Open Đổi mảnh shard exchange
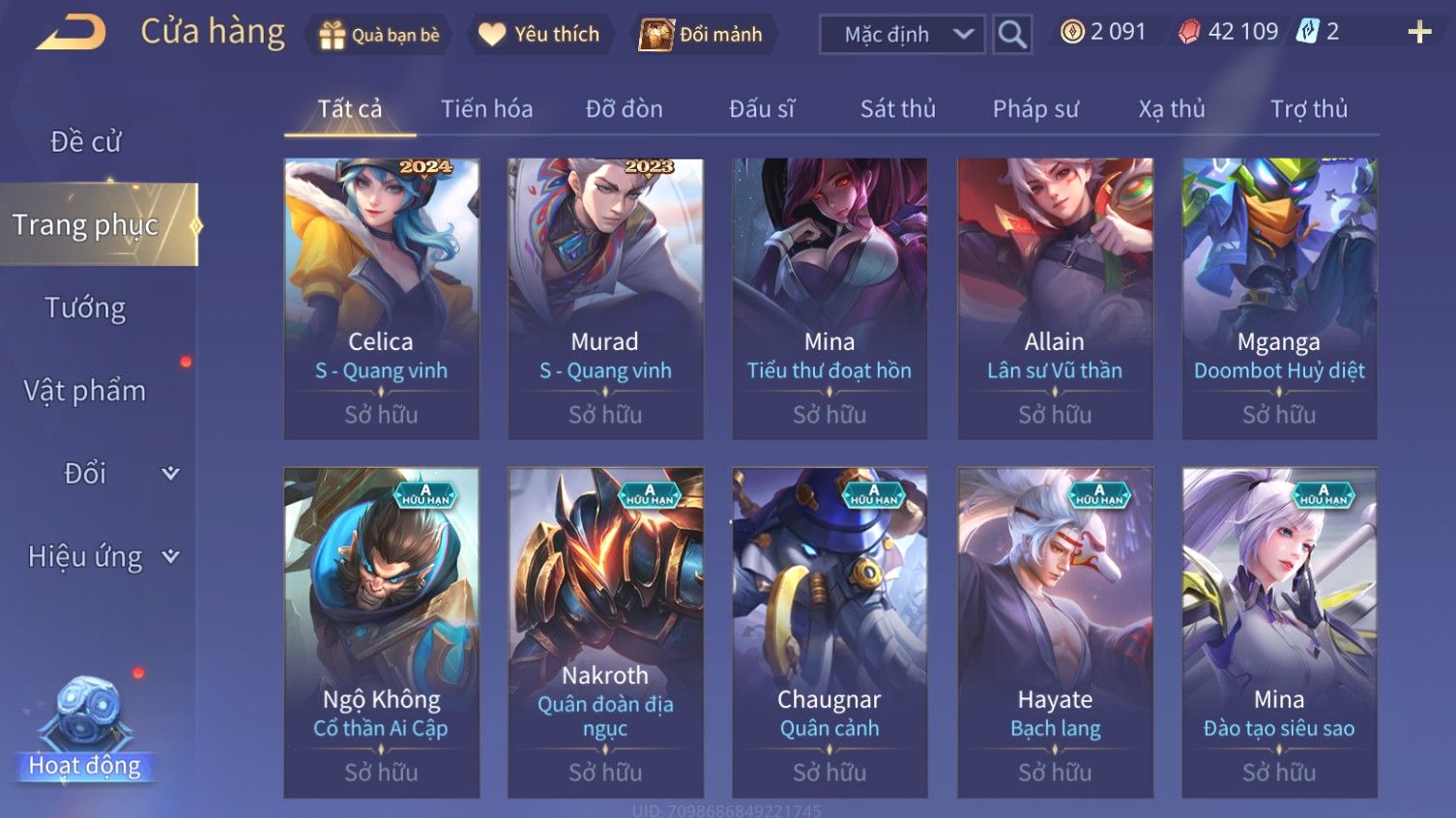This screenshot has width=1456, height=818. [655, 35]
